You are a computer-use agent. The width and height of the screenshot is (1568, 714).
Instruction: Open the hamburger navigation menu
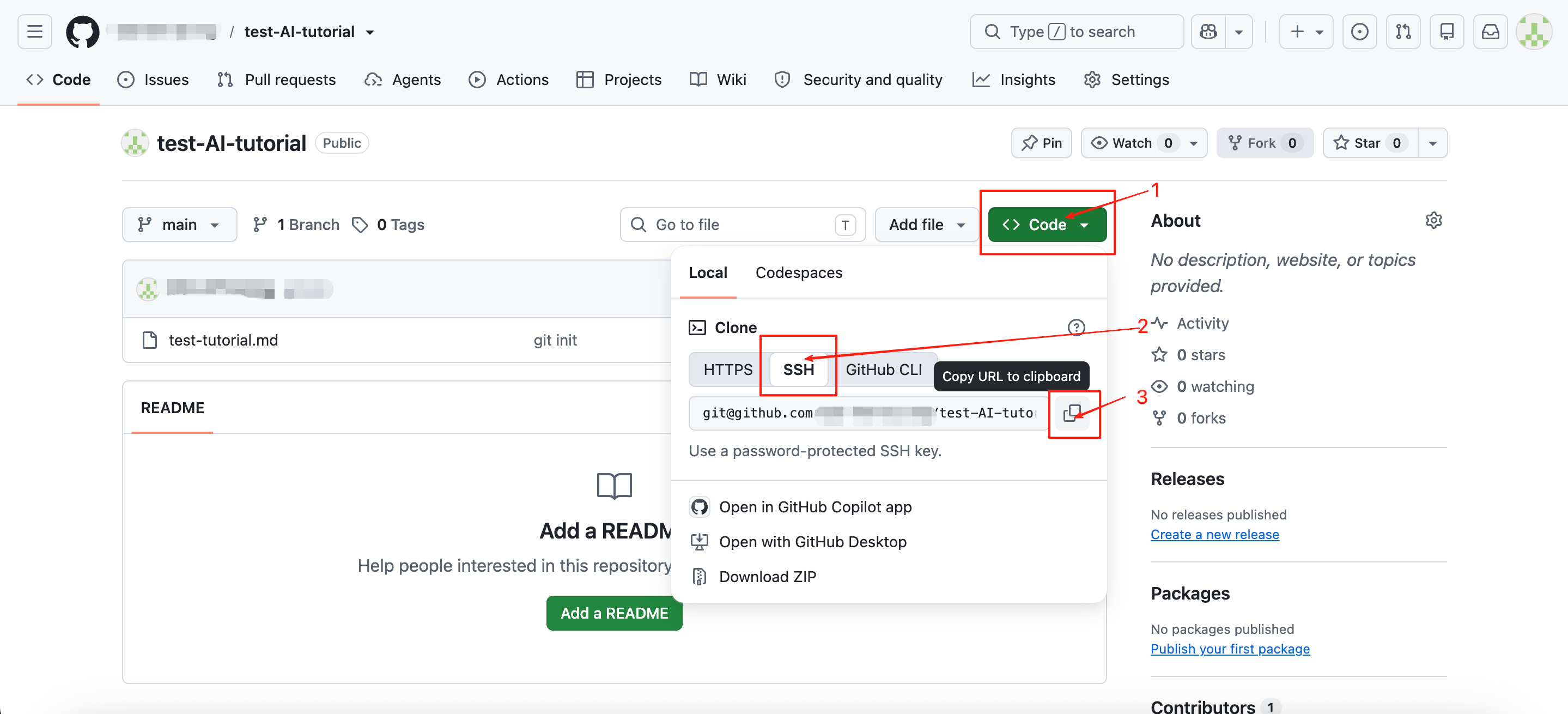35,32
